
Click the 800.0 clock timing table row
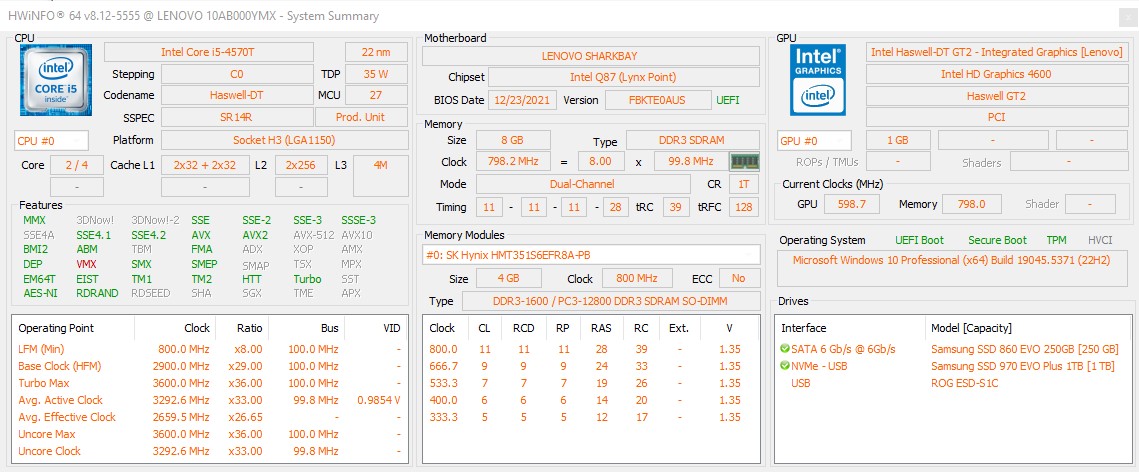pos(591,349)
